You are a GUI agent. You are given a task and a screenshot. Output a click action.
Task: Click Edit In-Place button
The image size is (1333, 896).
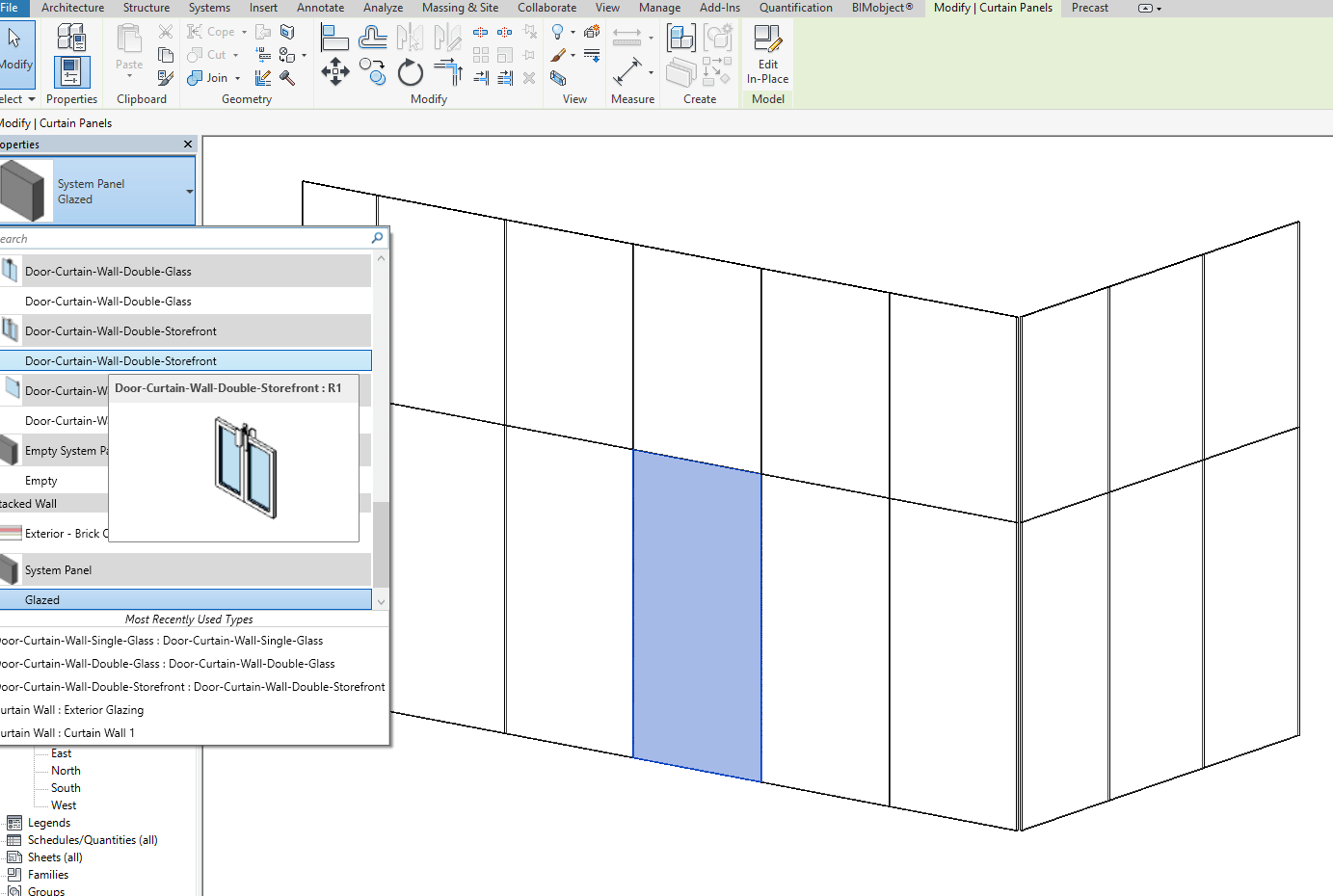[767, 55]
